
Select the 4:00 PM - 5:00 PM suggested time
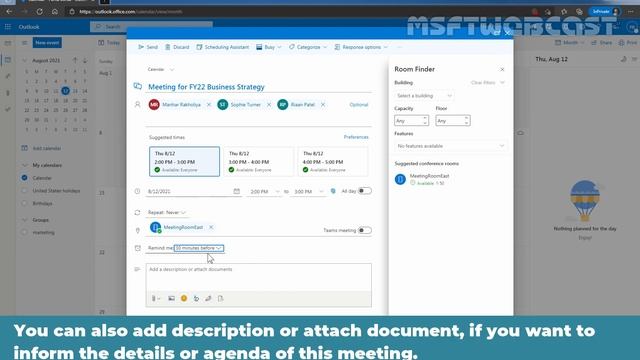pyautogui.click(x=333, y=162)
